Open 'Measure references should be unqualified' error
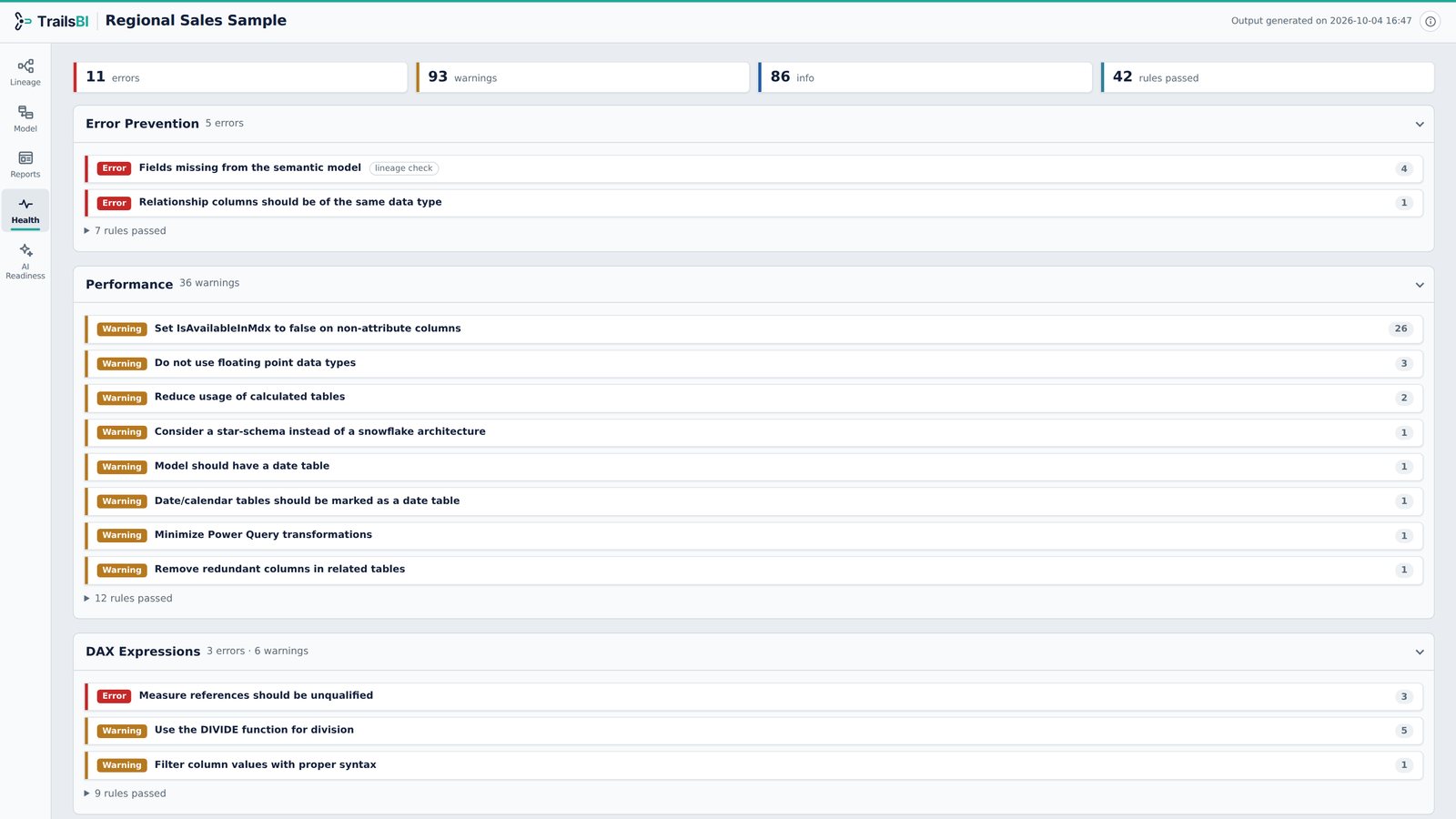This screenshot has width=1456, height=819. pyautogui.click(x=753, y=697)
